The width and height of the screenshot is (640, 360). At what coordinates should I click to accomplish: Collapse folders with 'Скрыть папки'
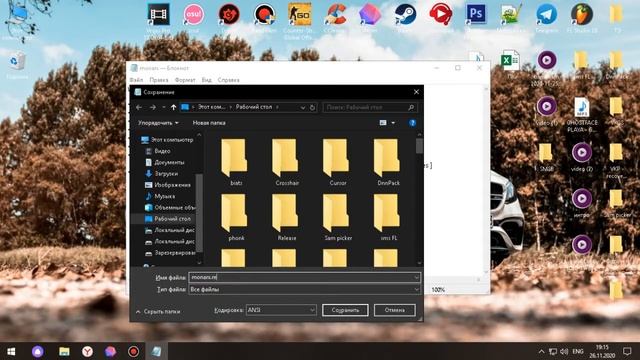(158, 311)
